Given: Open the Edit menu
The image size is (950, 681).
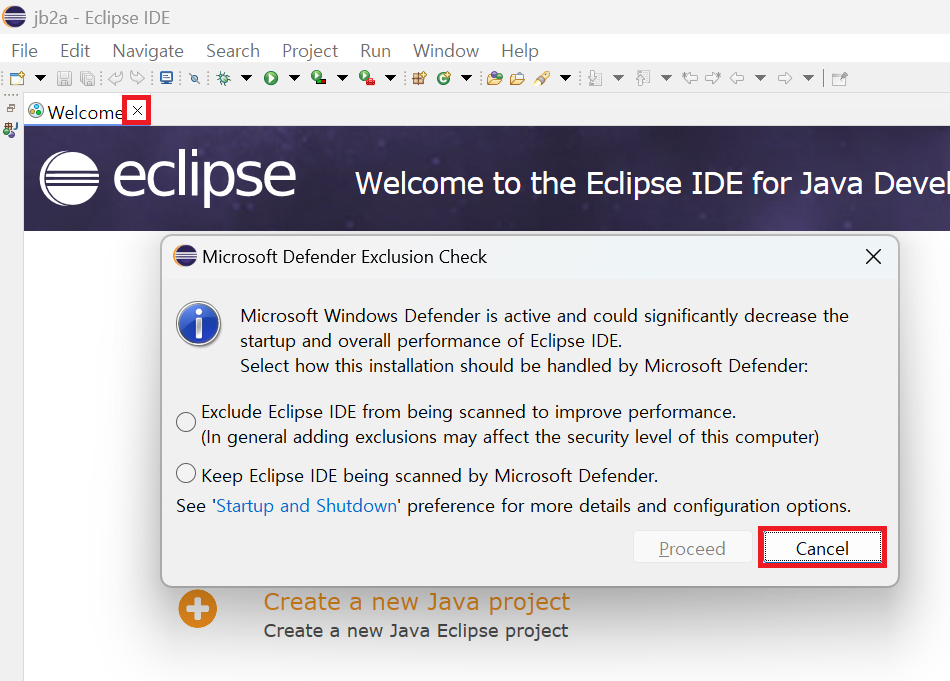Looking at the screenshot, I should pos(75,51).
